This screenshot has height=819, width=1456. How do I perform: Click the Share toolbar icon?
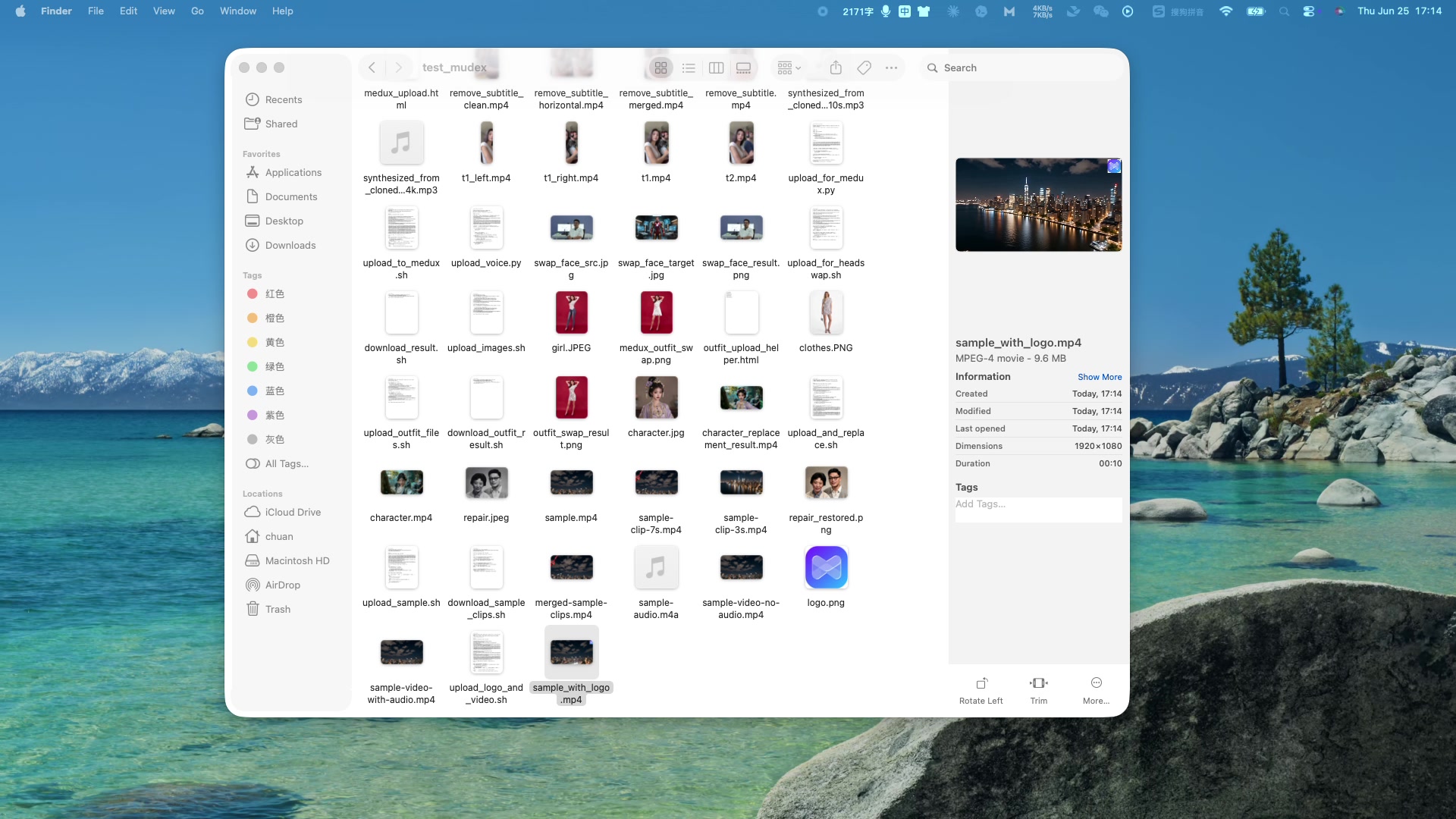click(x=836, y=68)
